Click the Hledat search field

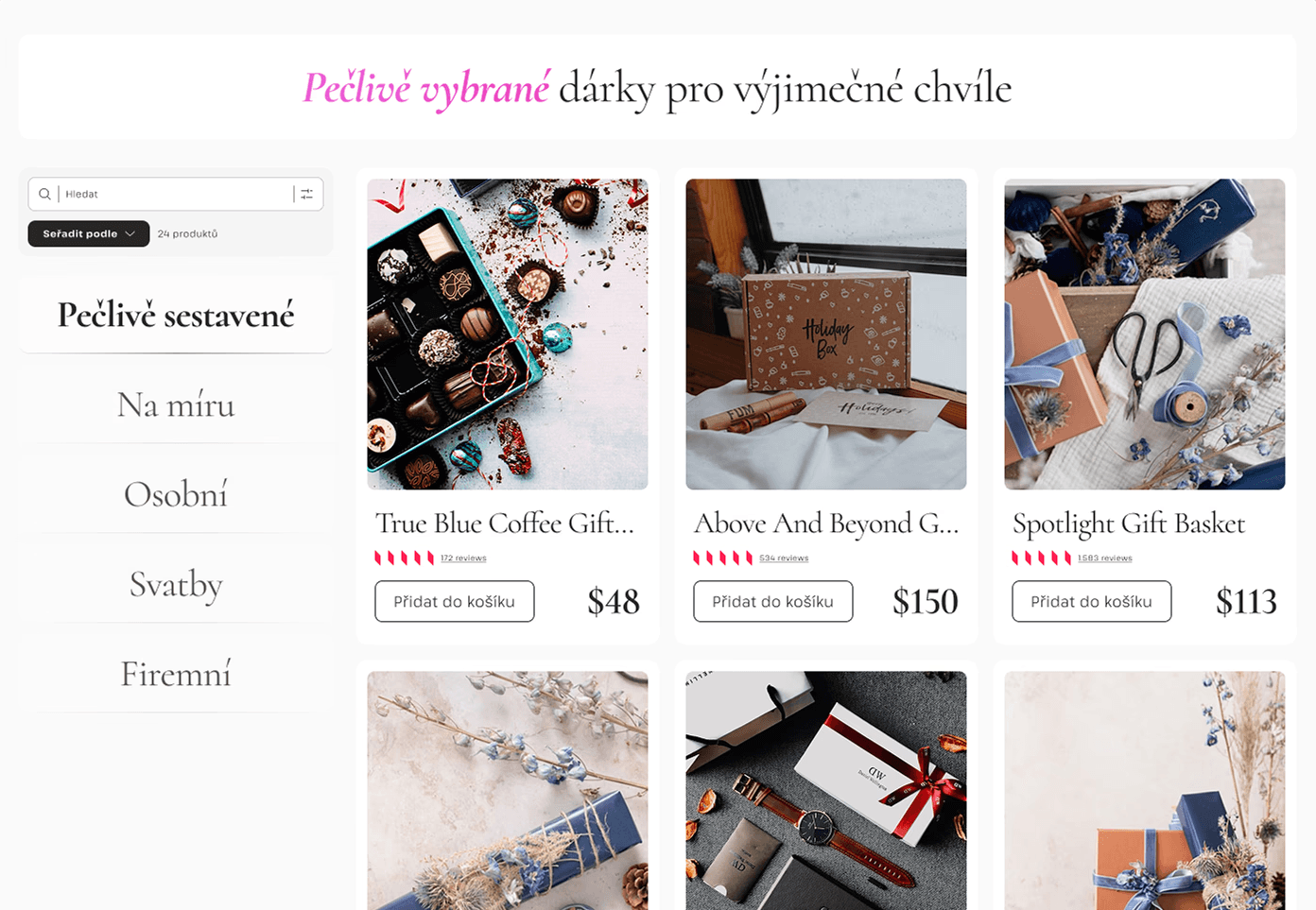(176, 194)
